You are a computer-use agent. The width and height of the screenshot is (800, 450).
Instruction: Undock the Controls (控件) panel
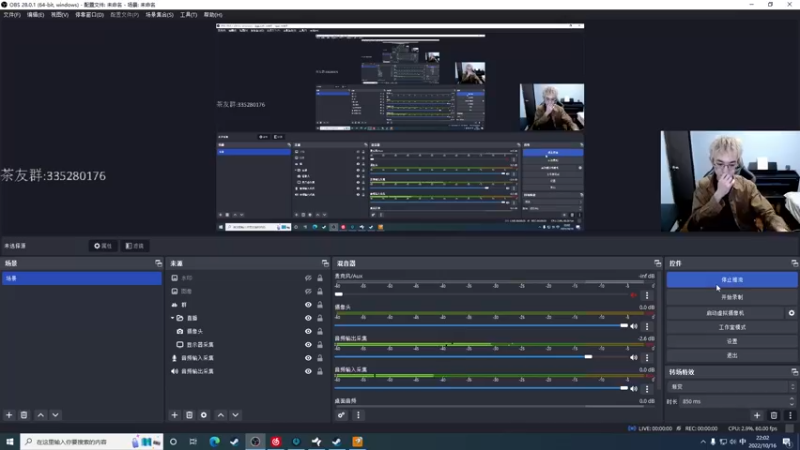pos(794,263)
